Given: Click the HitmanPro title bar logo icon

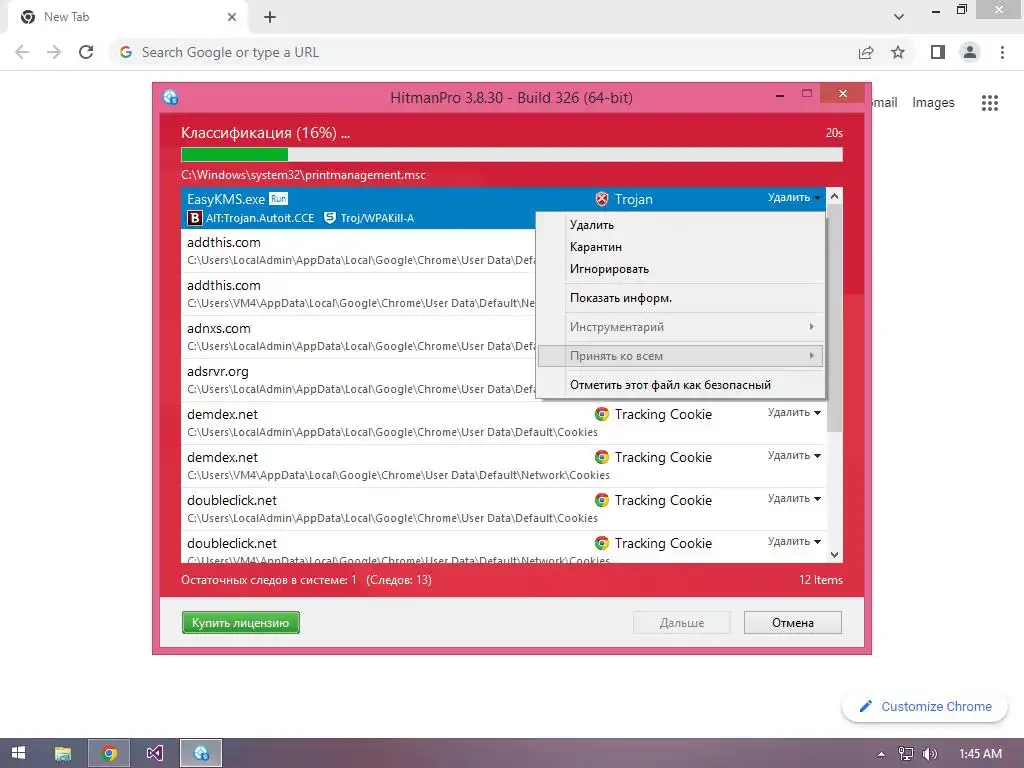Looking at the screenshot, I should tap(170, 97).
